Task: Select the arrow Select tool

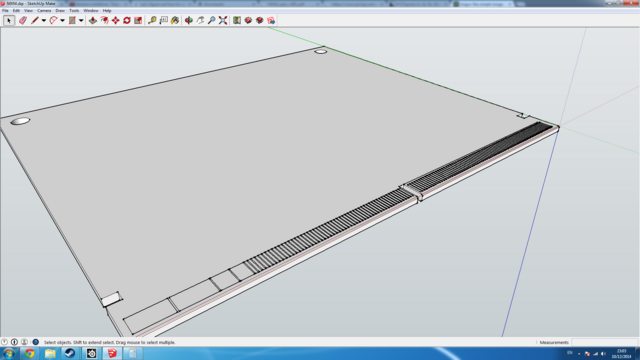Action: click(x=9, y=20)
